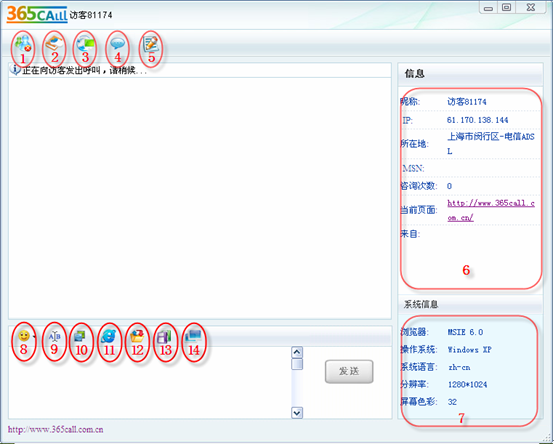554x444 pixels.
Task: Click the purple floppy disk save icon
Action: [x=165, y=337]
